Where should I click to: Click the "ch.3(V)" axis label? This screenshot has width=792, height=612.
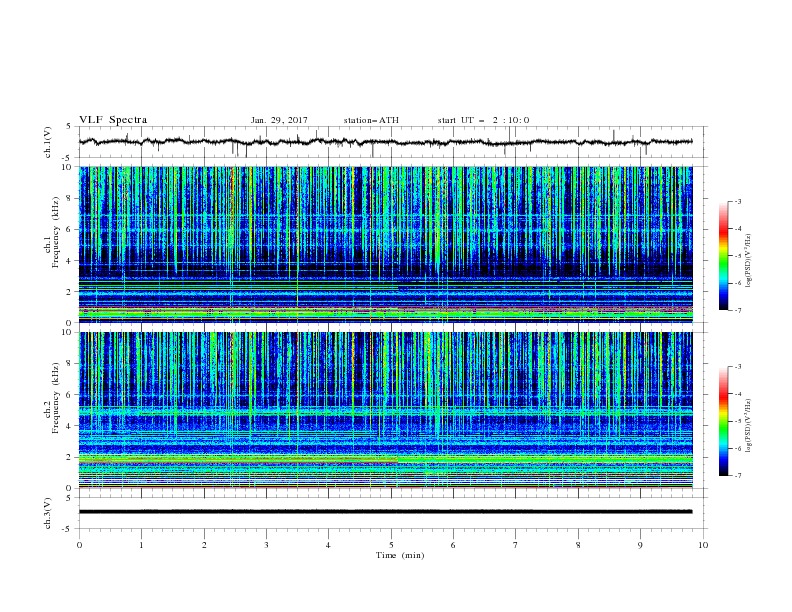[x=48, y=513]
